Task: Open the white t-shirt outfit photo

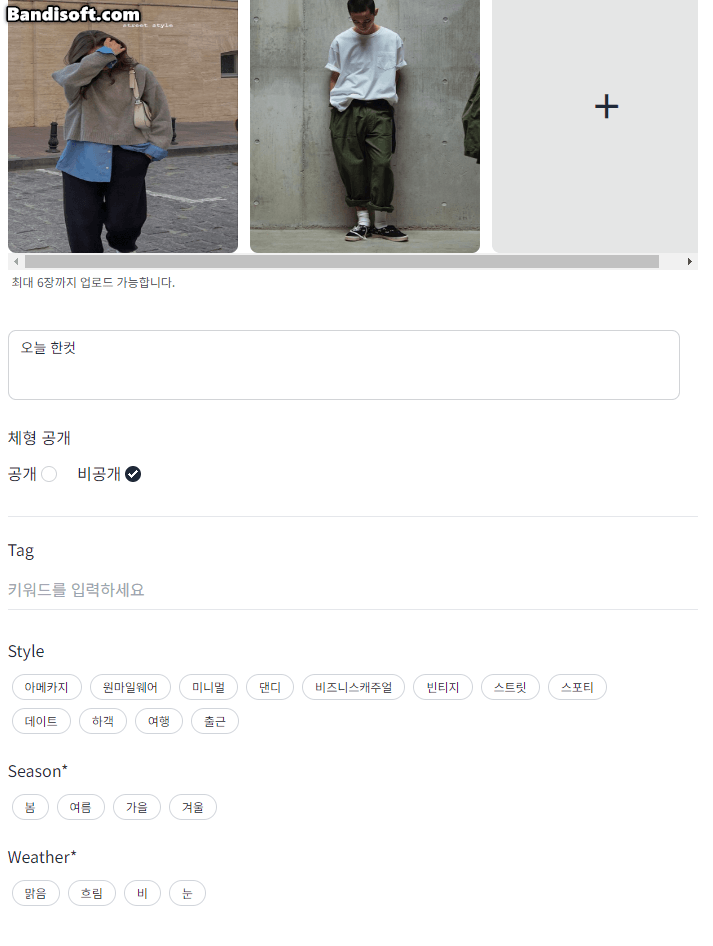Action: click(x=365, y=126)
